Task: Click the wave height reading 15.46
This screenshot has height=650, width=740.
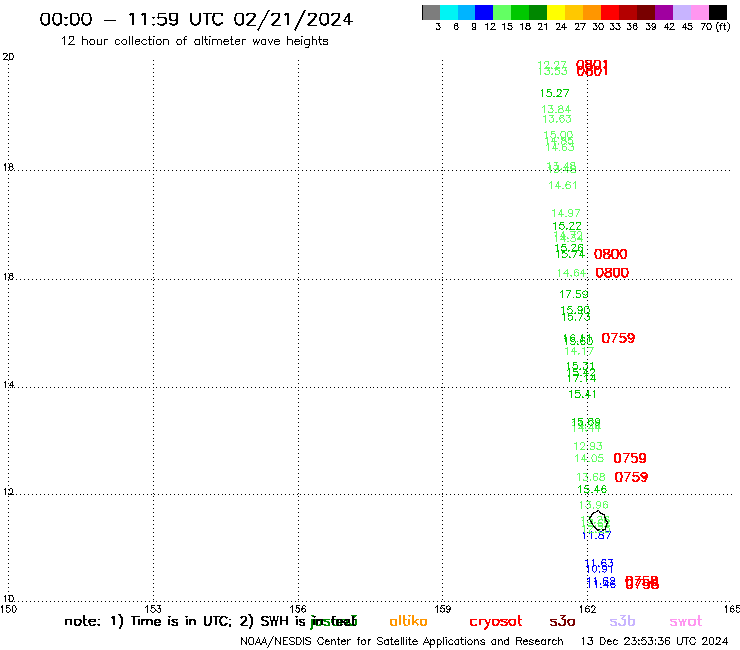Action: coord(592,489)
